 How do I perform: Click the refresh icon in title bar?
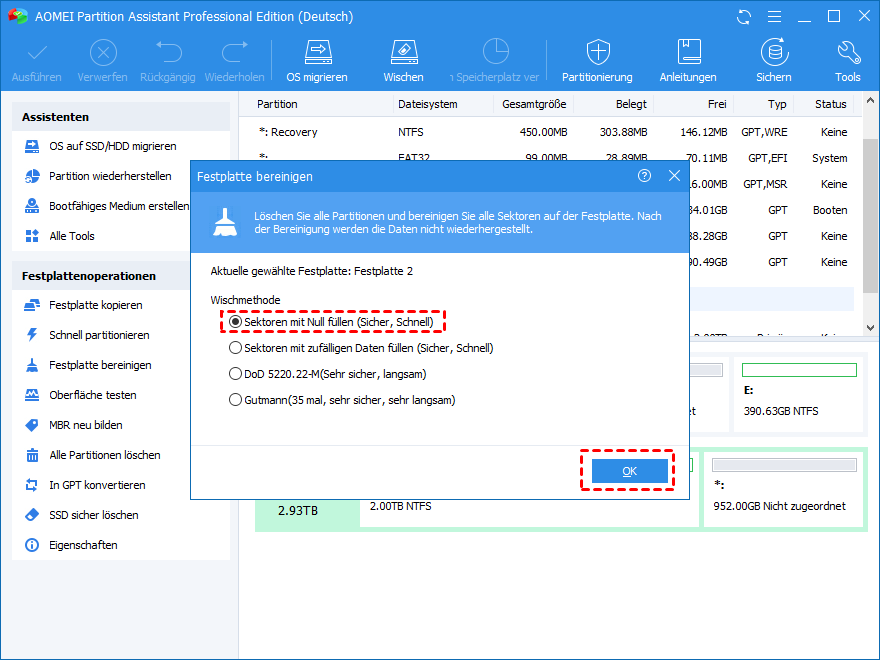[x=744, y=17]
